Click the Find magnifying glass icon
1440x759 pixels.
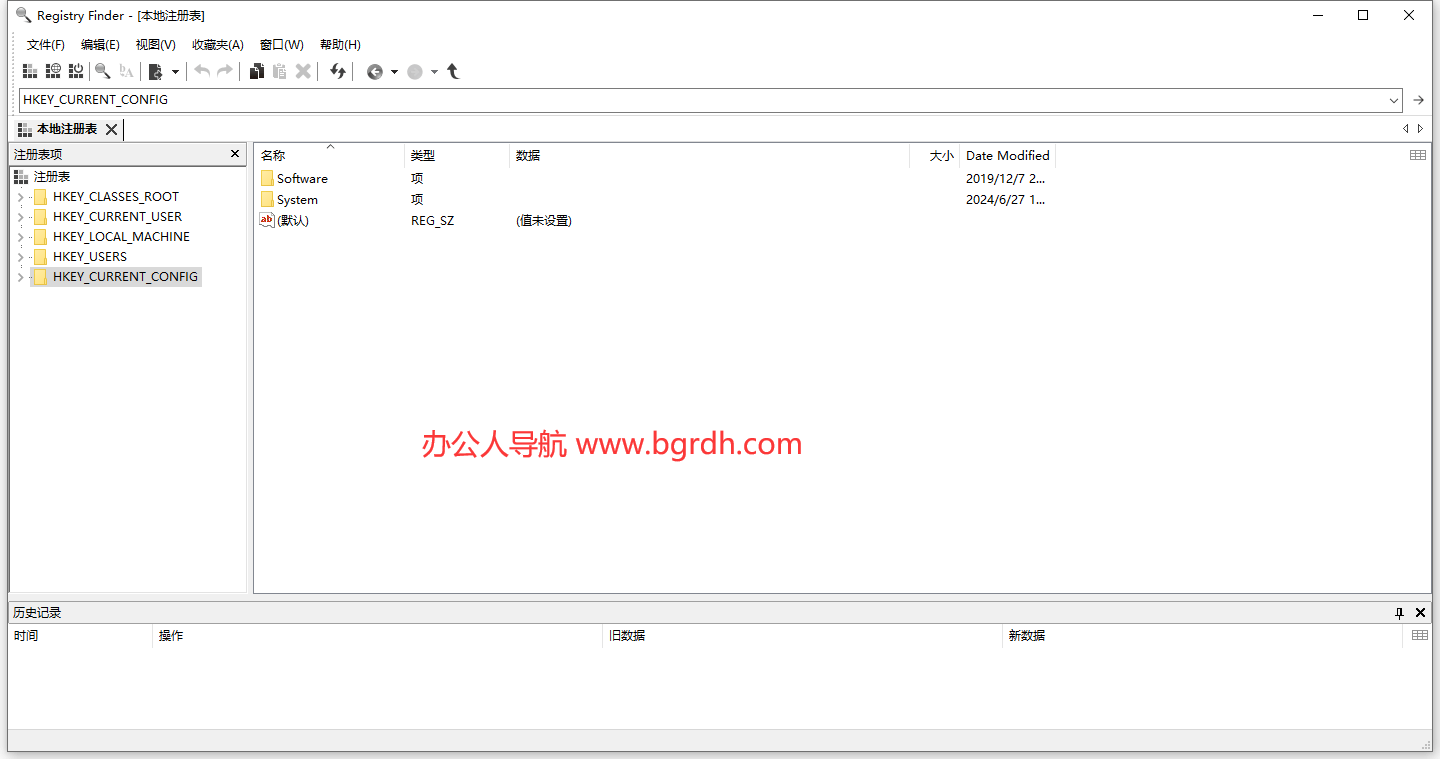[x=102, y=71]
